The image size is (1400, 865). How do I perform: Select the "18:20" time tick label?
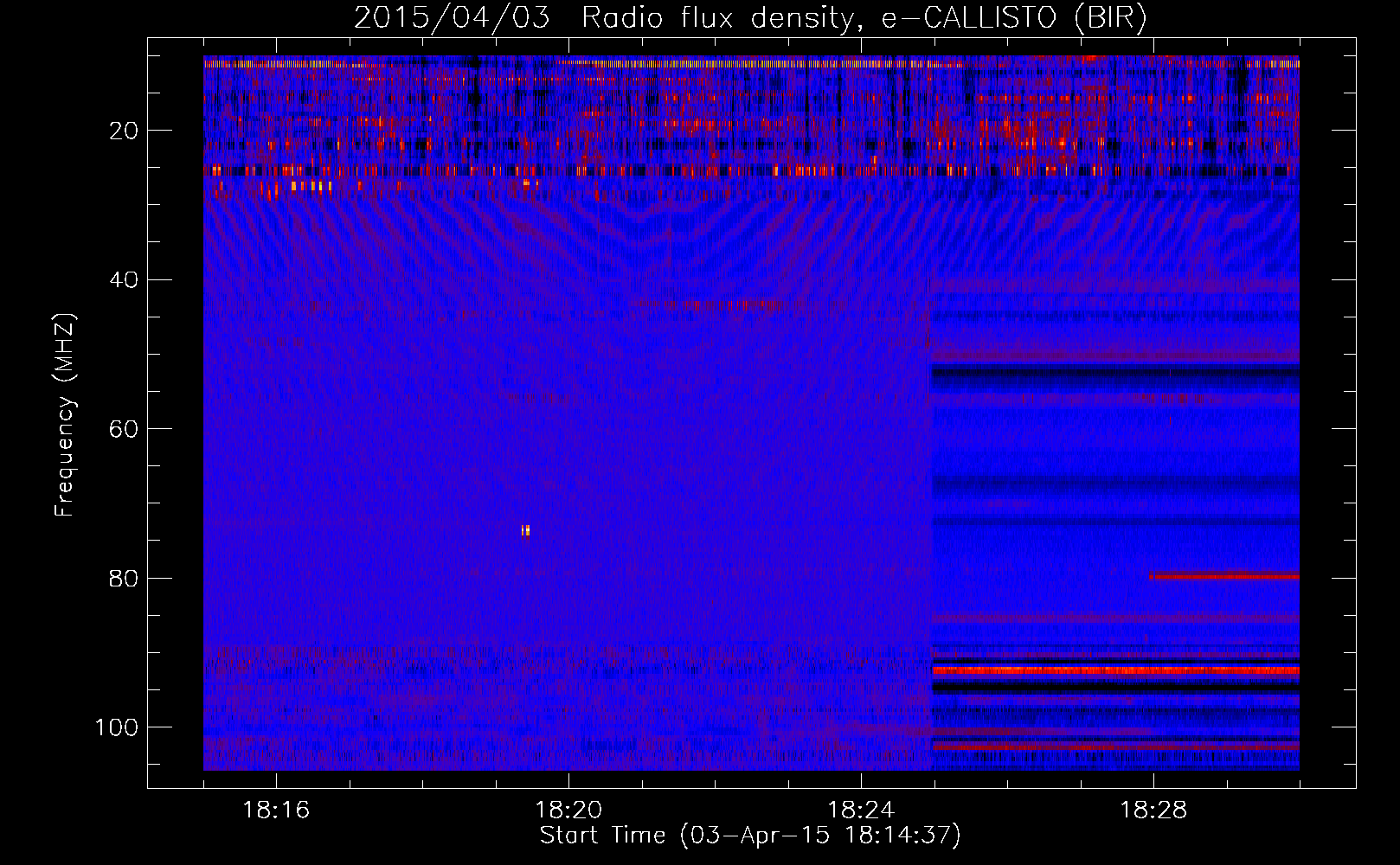[568, 811]
